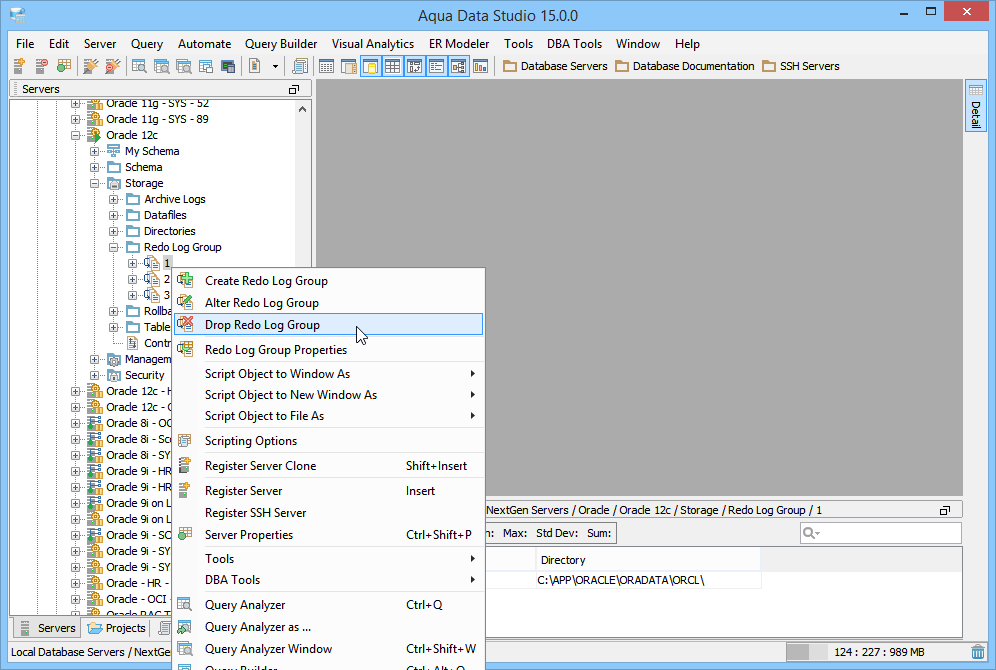Open SSH Servers folder shortcut
This screenshot has height=670, width=996.
point(800,66)
